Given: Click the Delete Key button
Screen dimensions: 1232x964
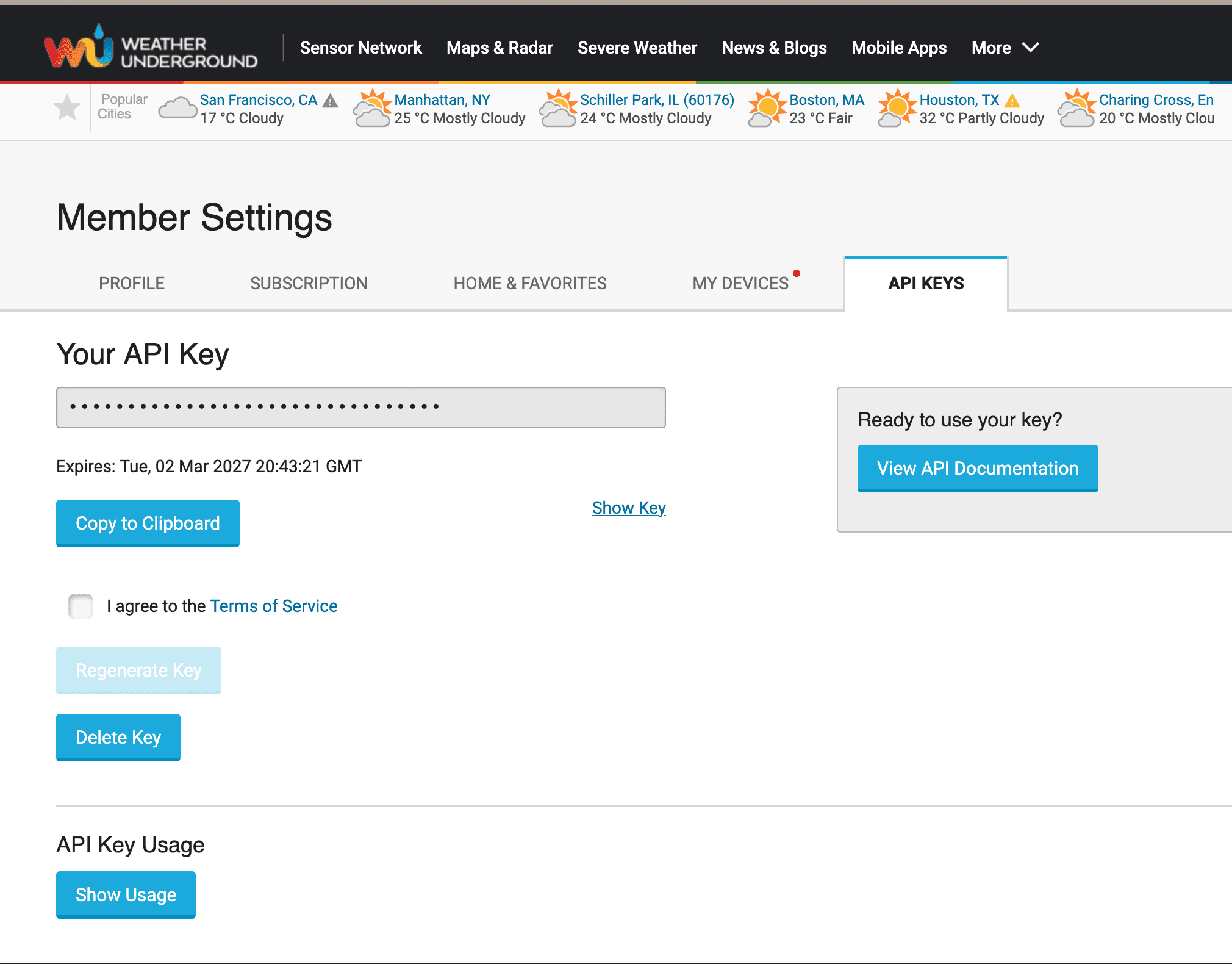Looking at the screenshot, I should click(x=118, y=737).
